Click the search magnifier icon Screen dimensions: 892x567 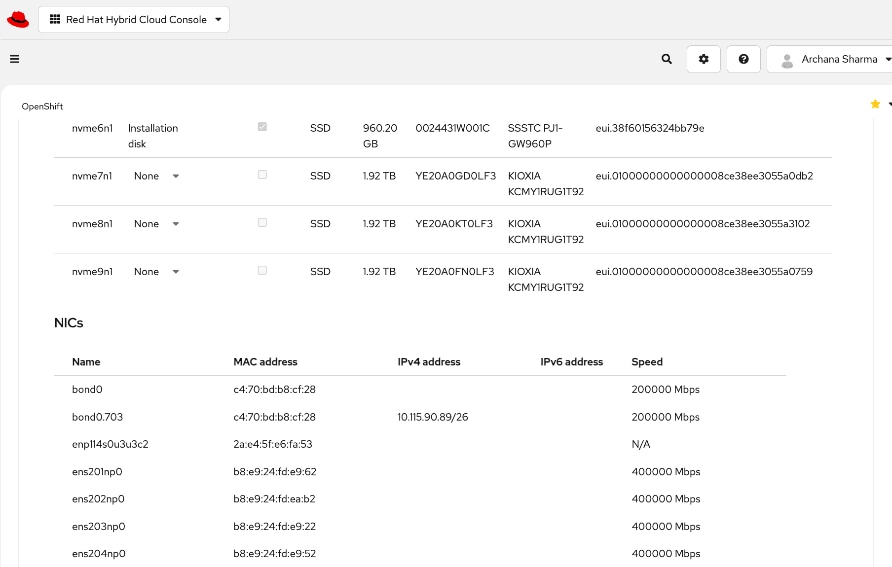667,59
